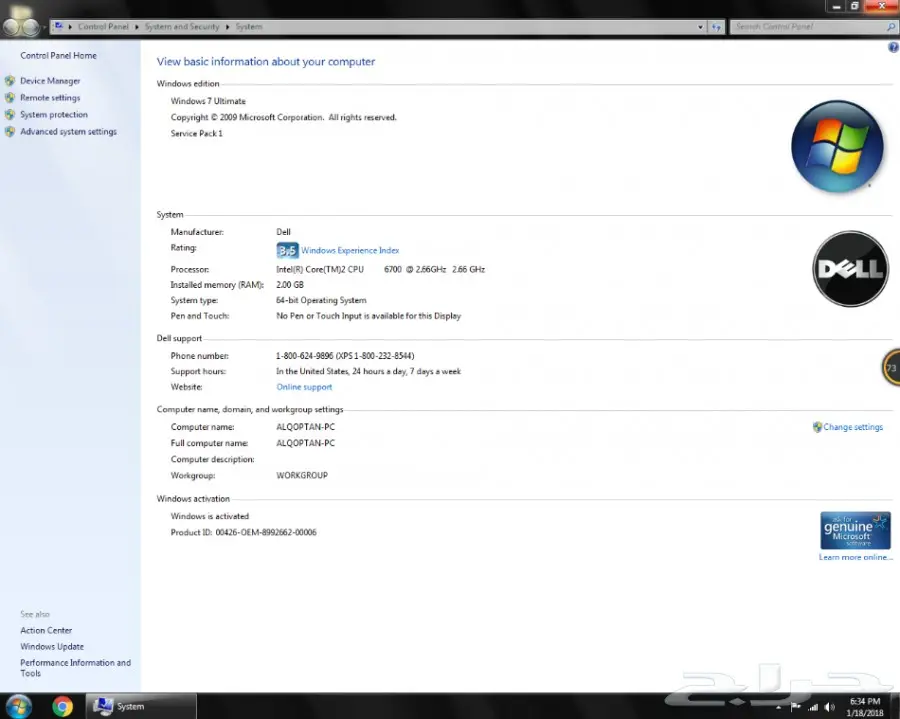Launch Google Chrome from the taskbar
This screenshot has height=719, width=900.
(62, 706)
